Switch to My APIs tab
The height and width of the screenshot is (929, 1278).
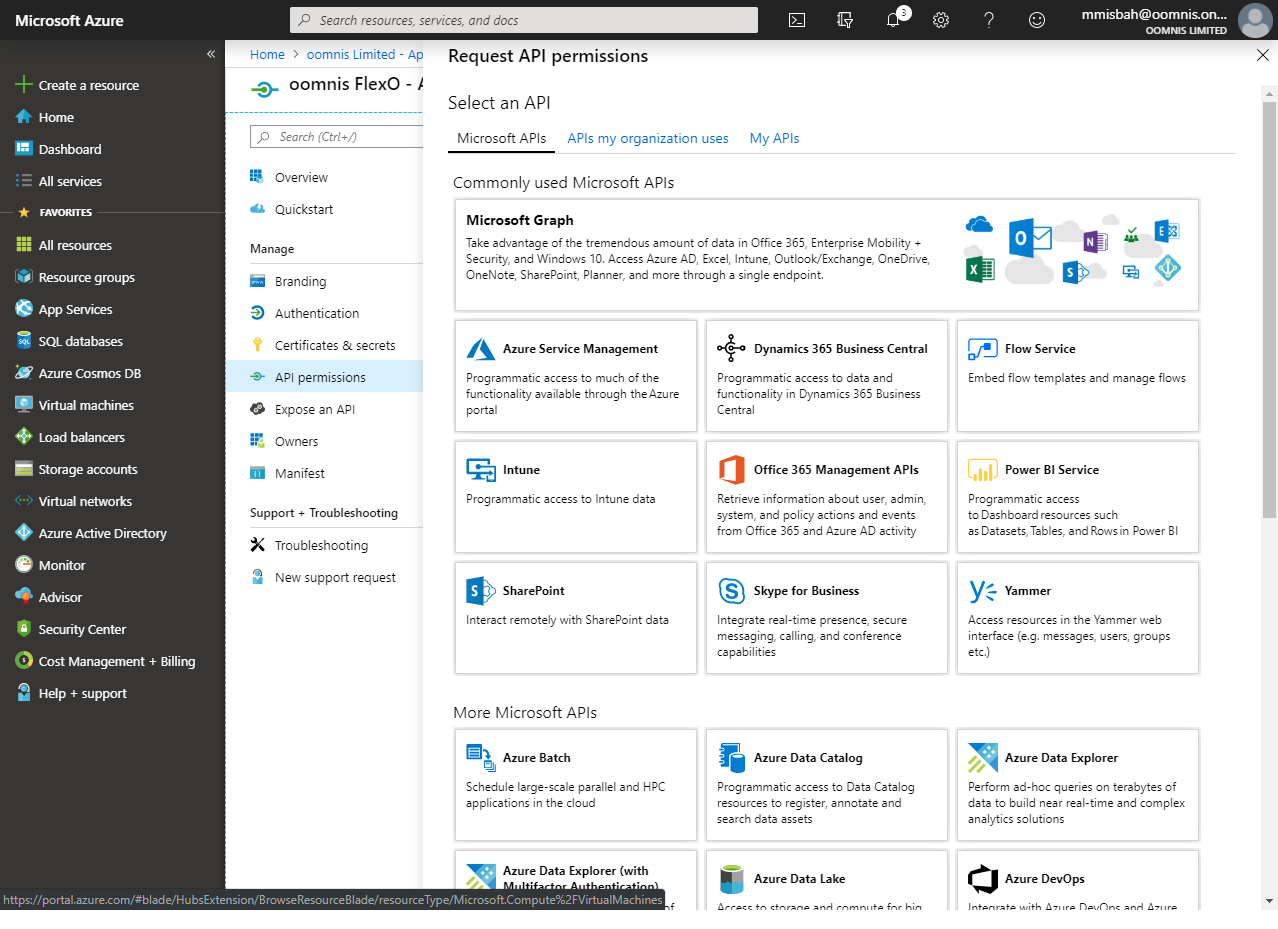(x=775, y=138)
